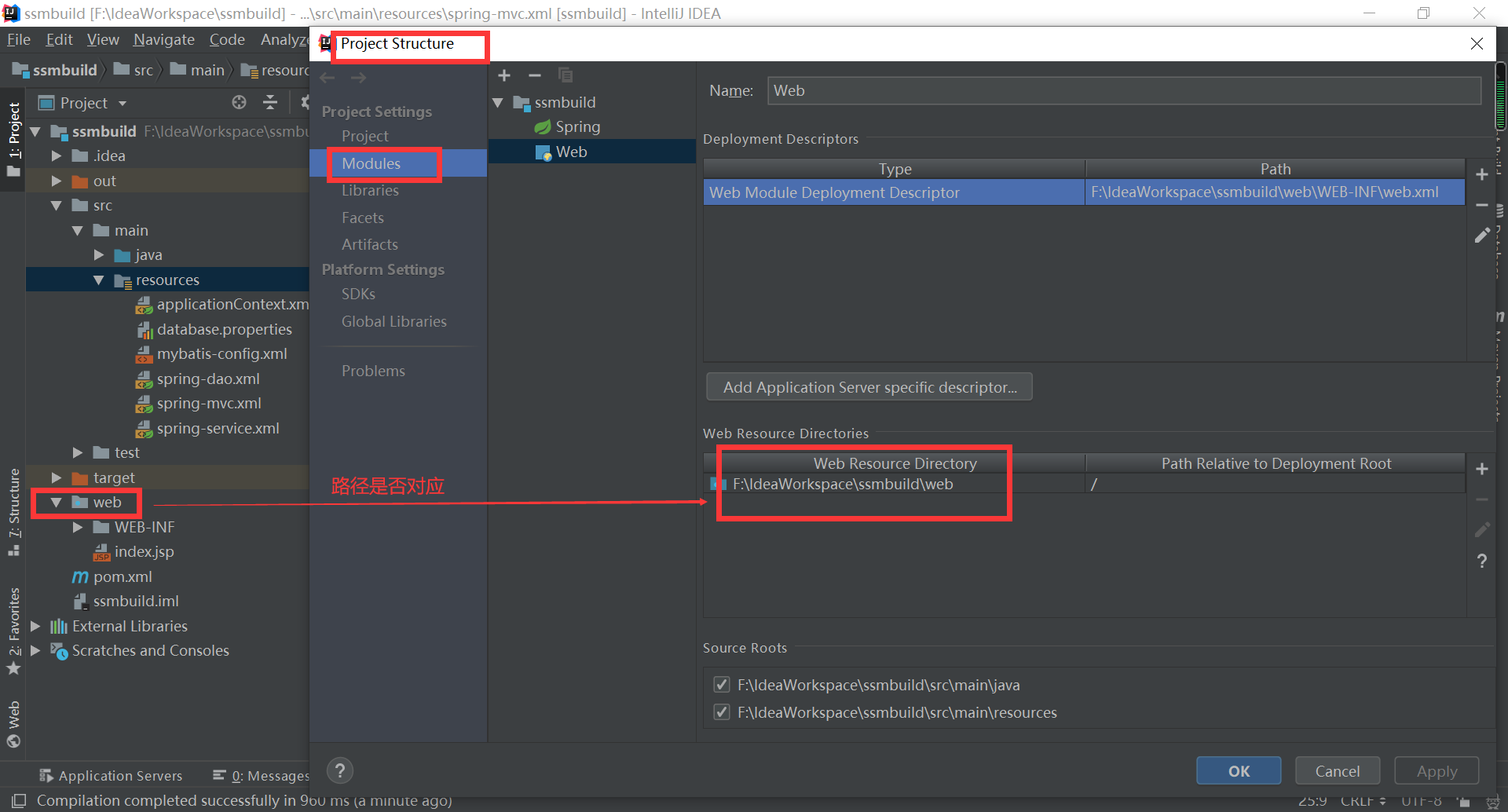Click the Cancel button

tap(1338, 770)
